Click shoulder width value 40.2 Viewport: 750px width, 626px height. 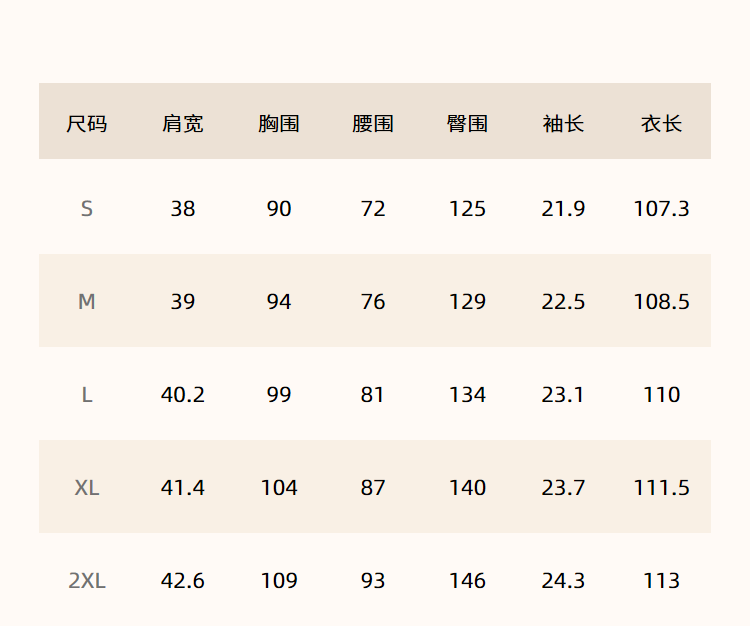183,395
